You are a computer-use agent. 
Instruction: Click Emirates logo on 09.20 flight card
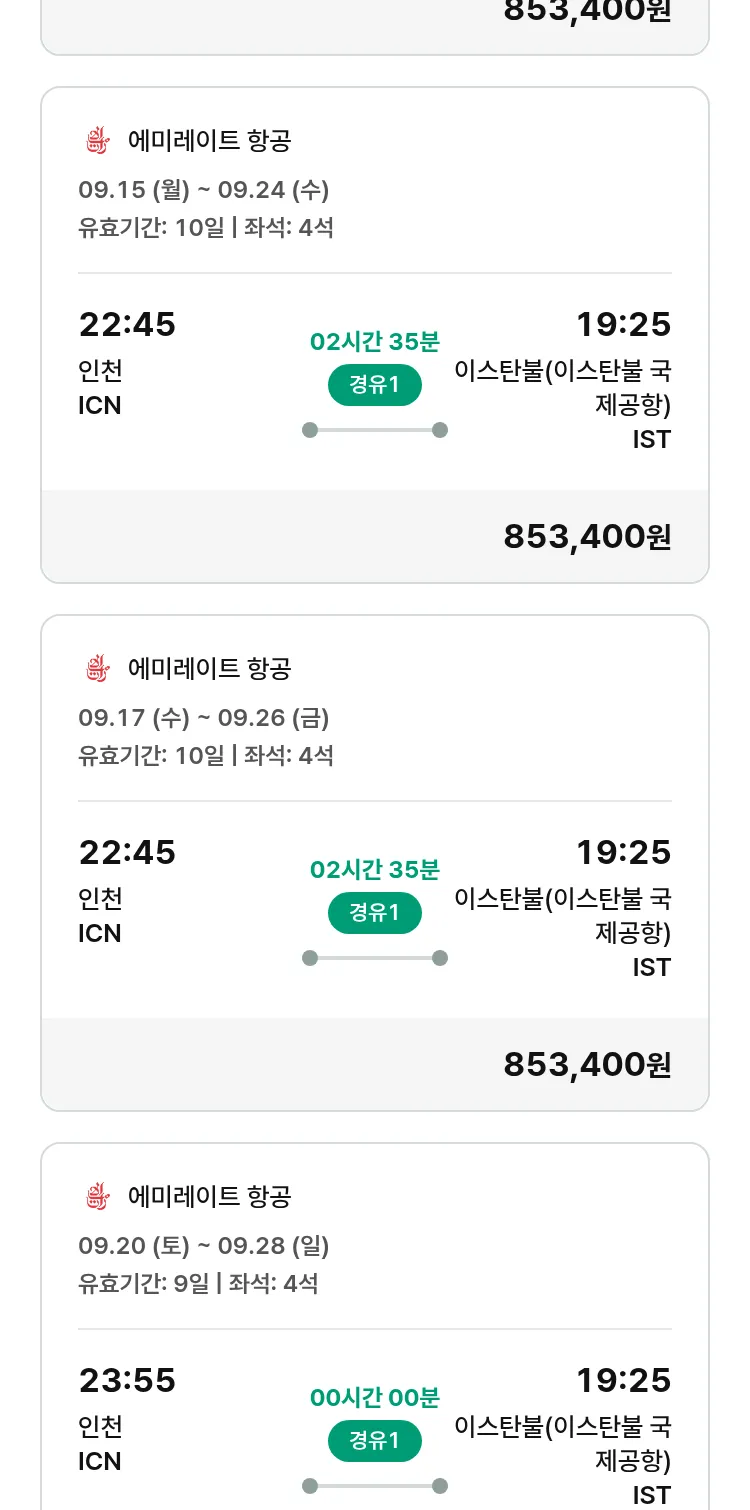tap(97, 1197)
